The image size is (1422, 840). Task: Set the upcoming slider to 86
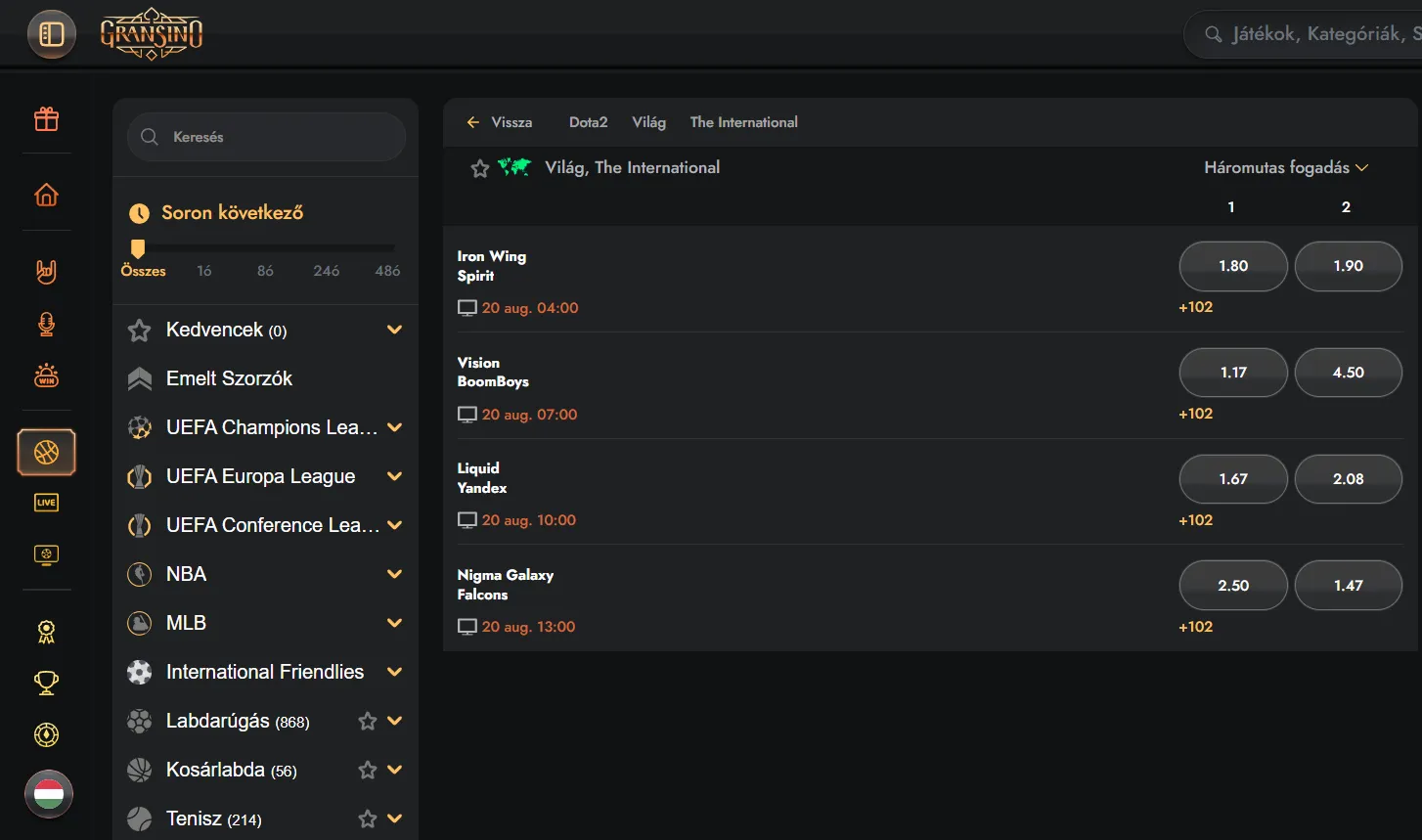[x=265, y=271]
